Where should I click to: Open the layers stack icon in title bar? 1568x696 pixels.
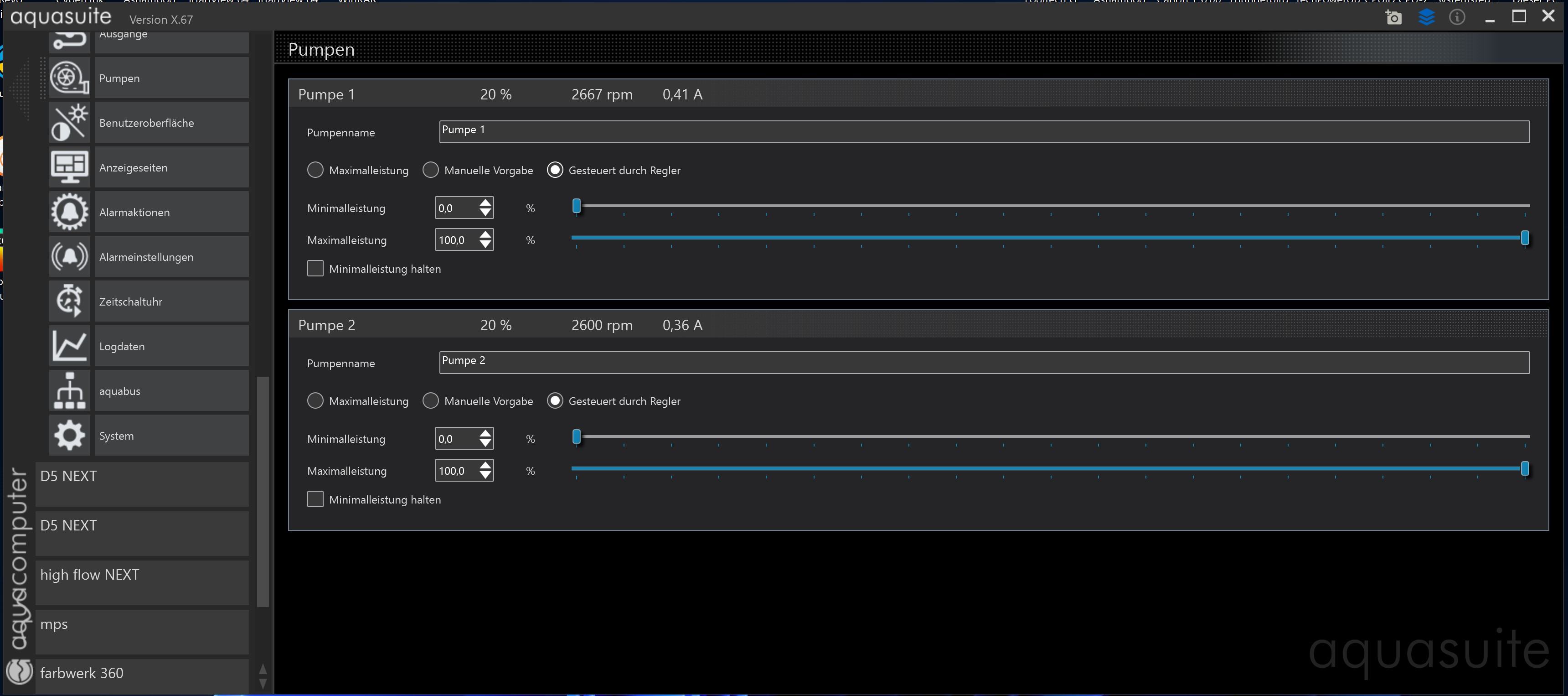(x=1426, y=17)
